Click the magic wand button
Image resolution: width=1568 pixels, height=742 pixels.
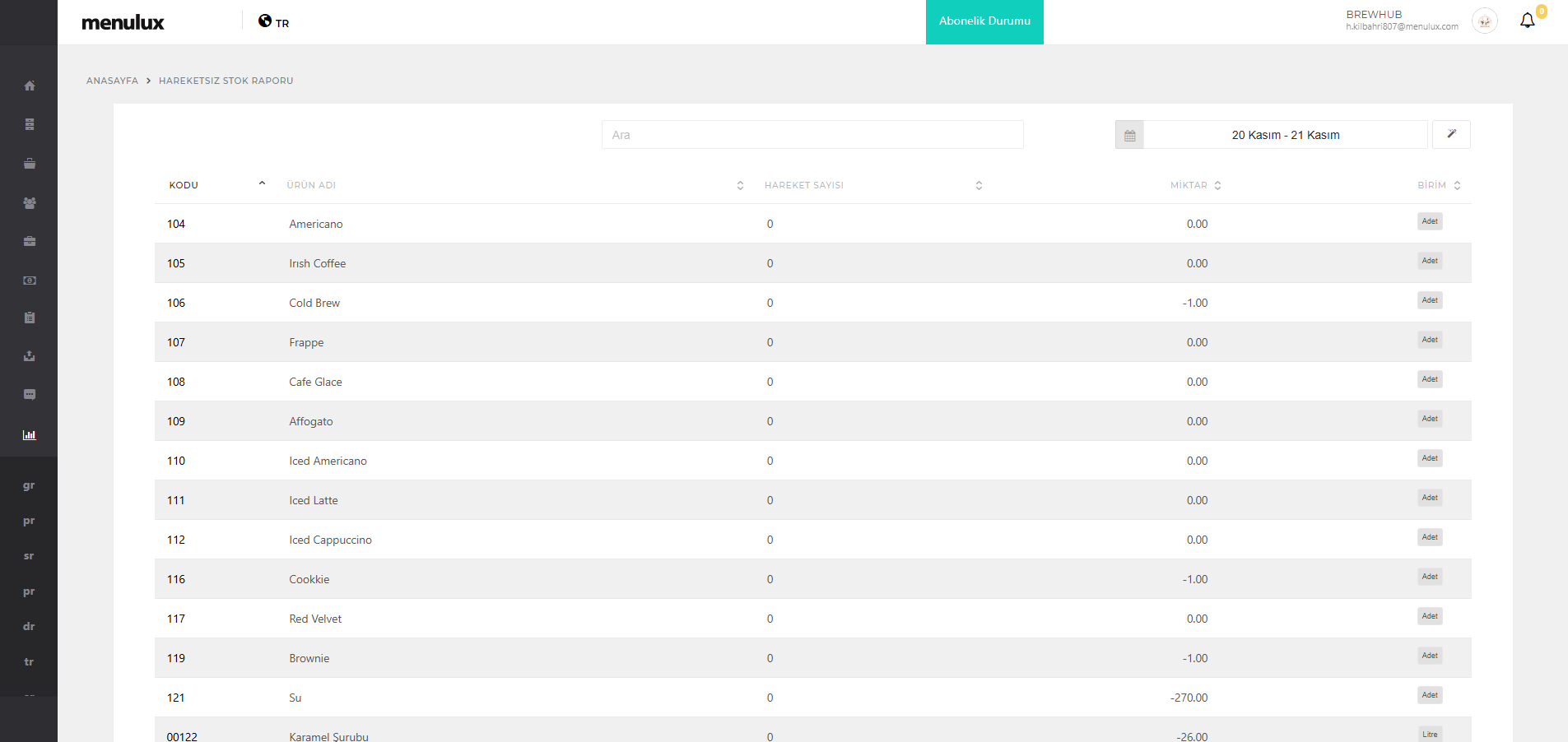[1451, 134]
